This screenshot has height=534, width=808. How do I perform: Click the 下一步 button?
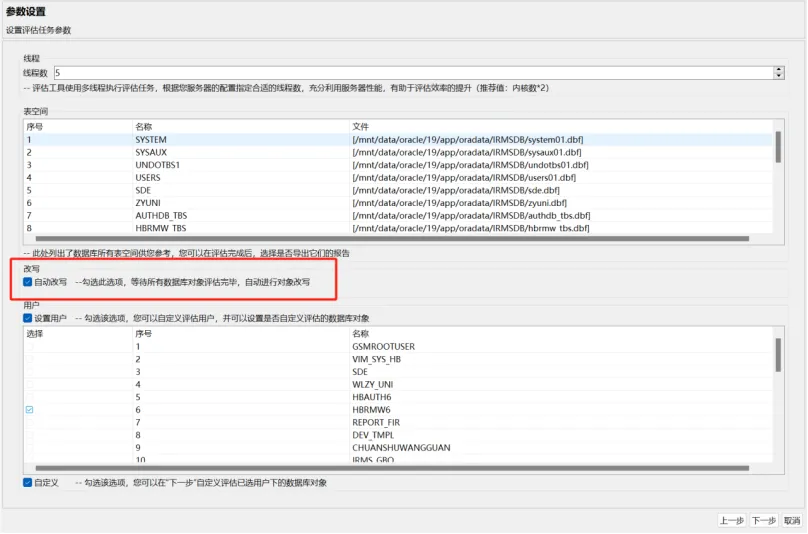pos(763,520)
